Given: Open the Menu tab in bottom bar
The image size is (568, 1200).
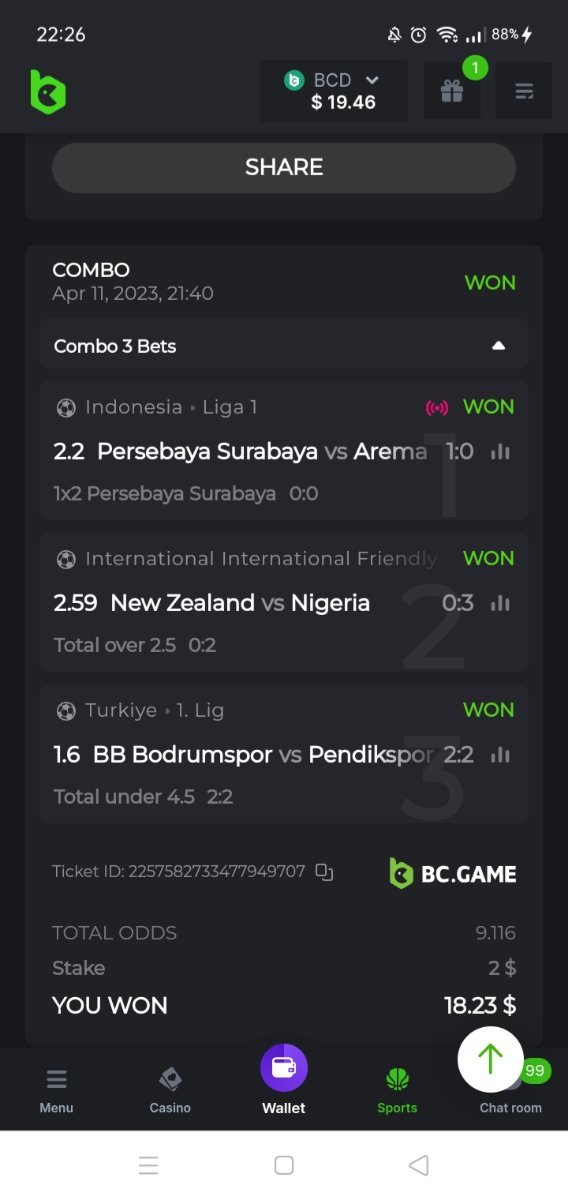Looking at the screenshot, I should tap(57, 1090).
